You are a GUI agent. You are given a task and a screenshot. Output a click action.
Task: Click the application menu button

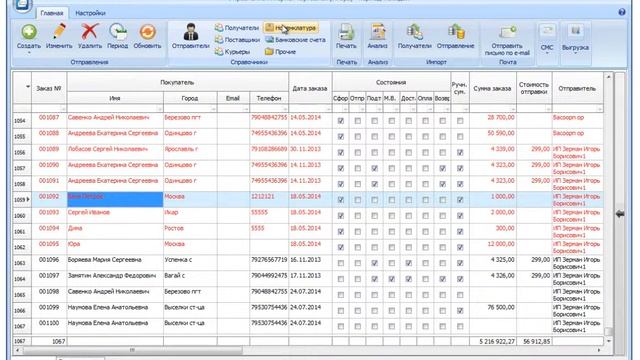[22, 5]
